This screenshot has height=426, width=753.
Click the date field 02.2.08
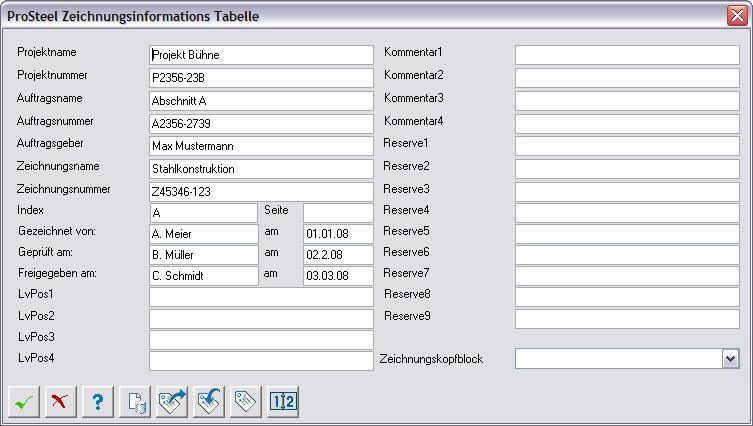point(338,255)
